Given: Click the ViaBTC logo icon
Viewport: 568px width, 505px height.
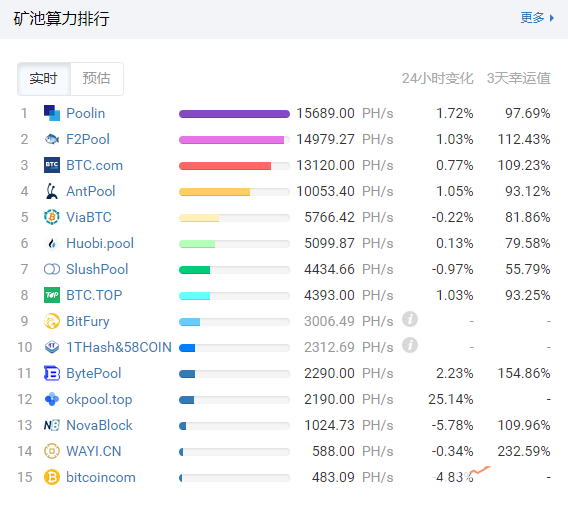Looking at the screenshot, I should [x=52, y=217].
